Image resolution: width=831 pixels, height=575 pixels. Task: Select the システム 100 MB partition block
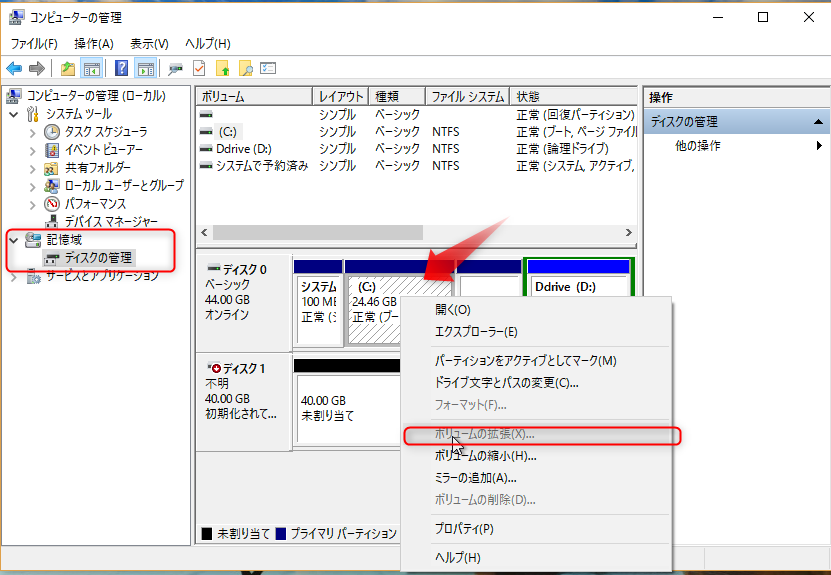318,302
